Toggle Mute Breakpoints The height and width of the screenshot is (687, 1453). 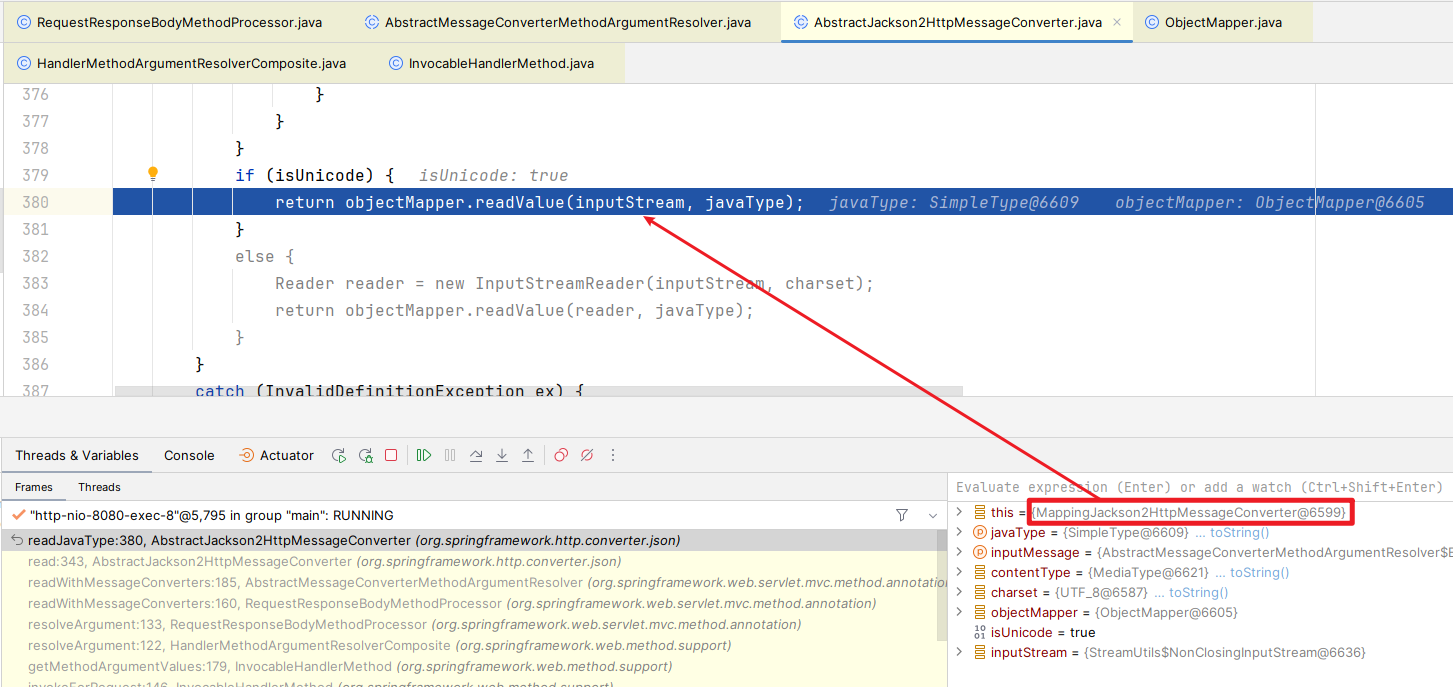click(x=587, y=455)
